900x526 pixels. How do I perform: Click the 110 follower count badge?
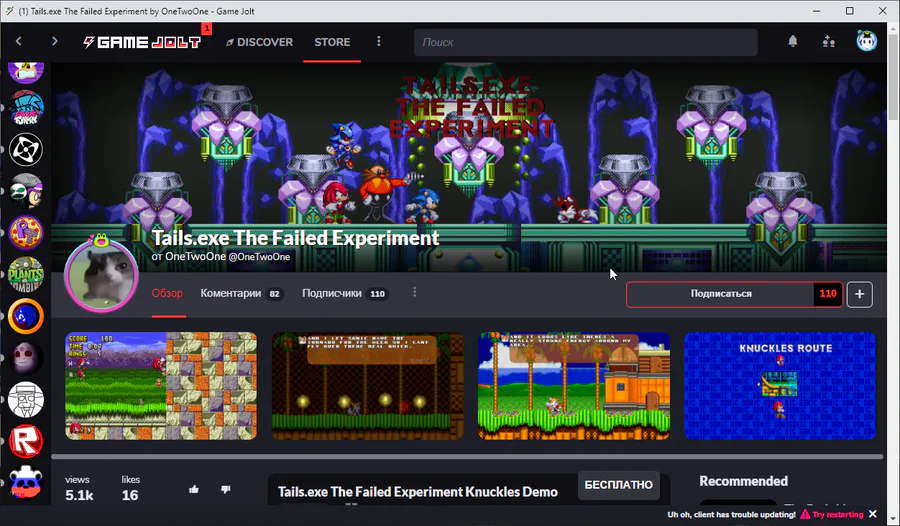(828, 294)
